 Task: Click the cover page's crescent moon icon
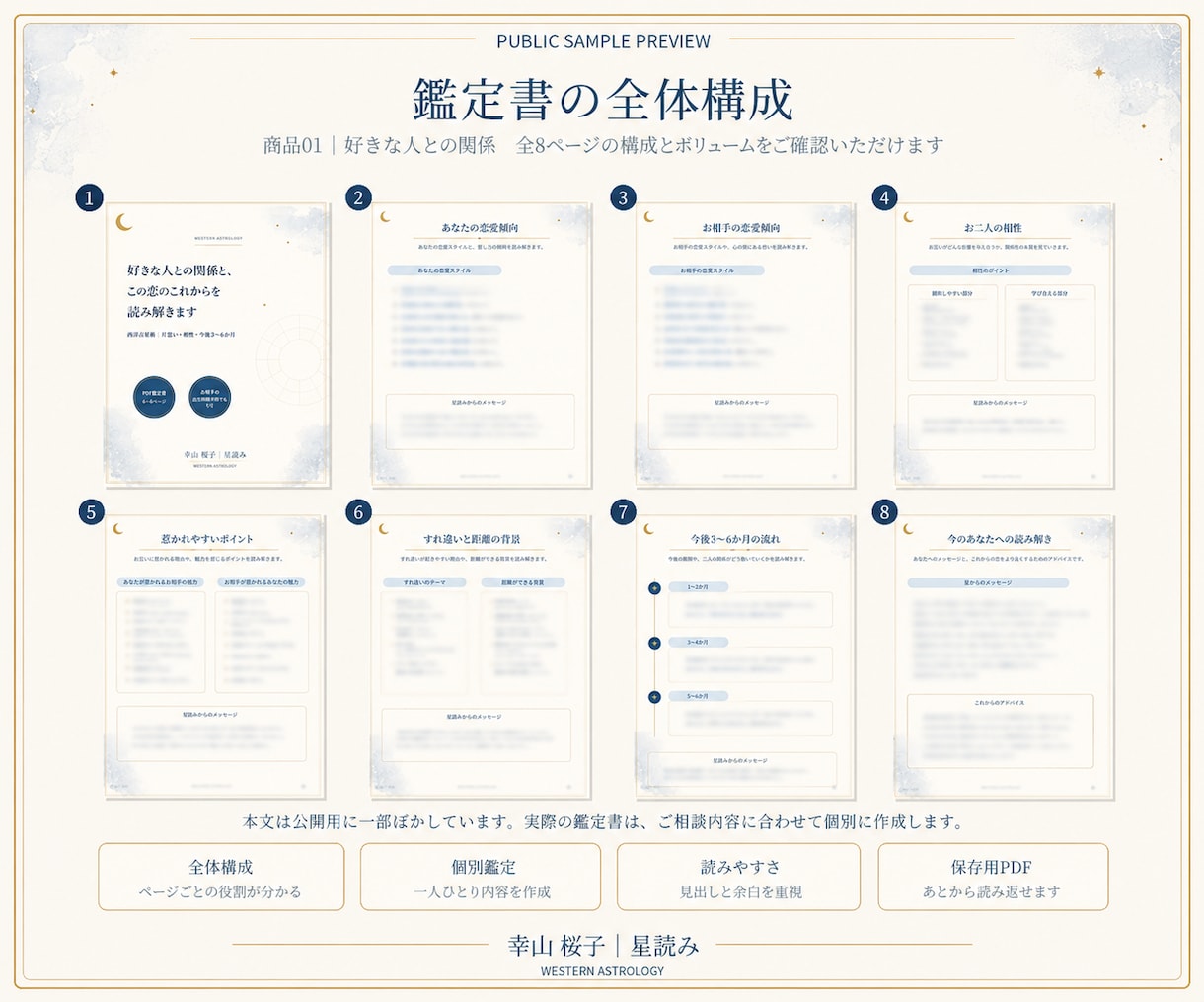pyautogui.click(x=124, y=222)
